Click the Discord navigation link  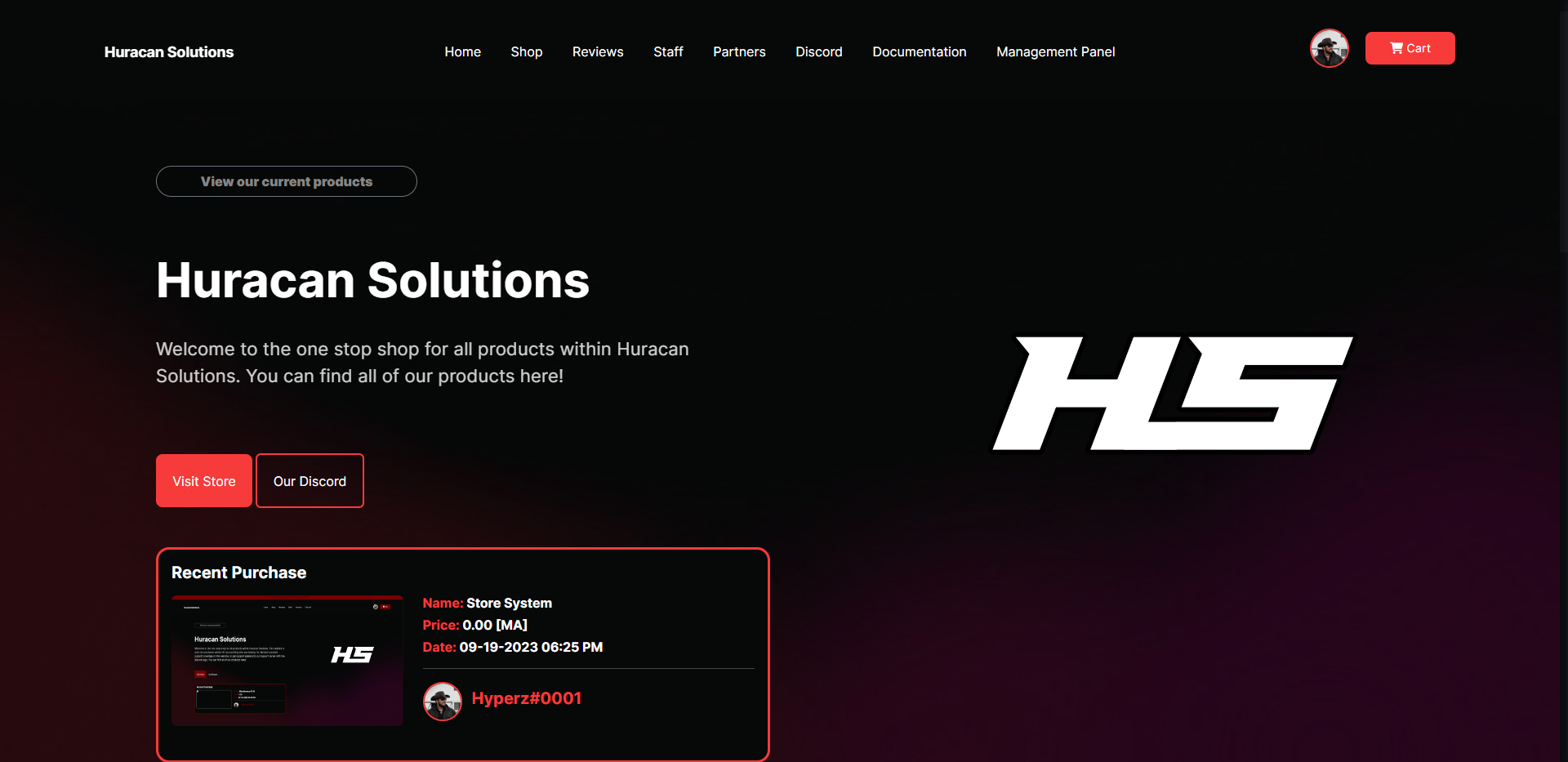(x=819, y=51)
